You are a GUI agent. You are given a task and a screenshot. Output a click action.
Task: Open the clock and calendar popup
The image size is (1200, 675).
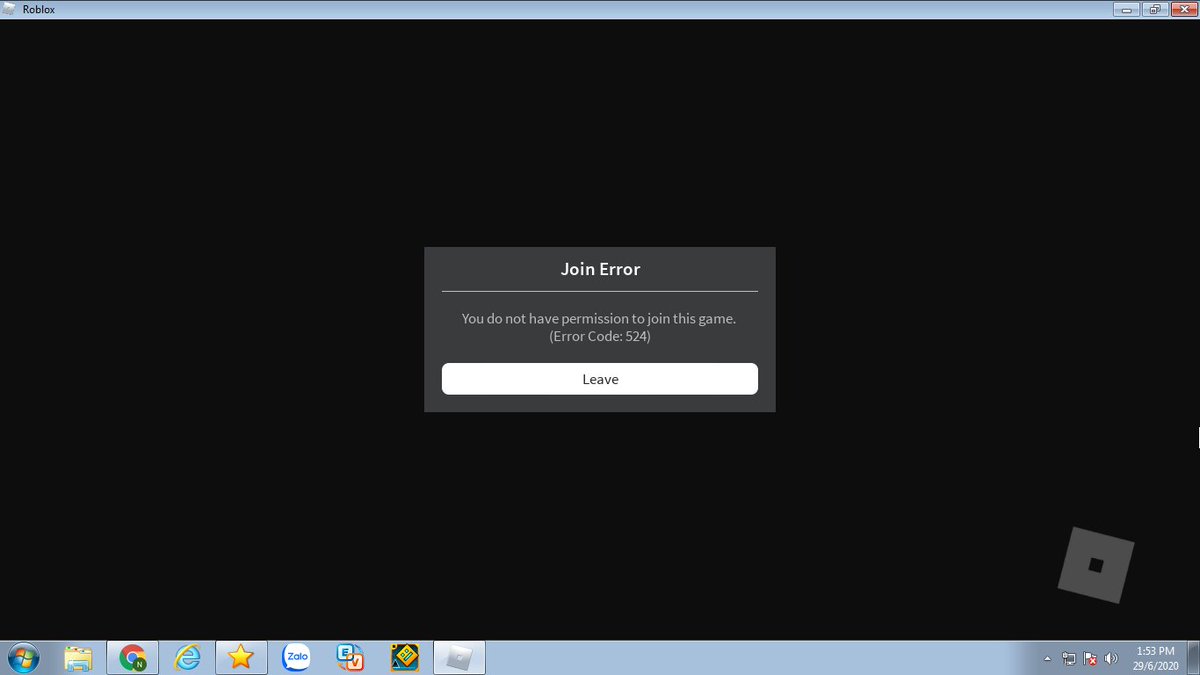click(x=1157, y=659)
